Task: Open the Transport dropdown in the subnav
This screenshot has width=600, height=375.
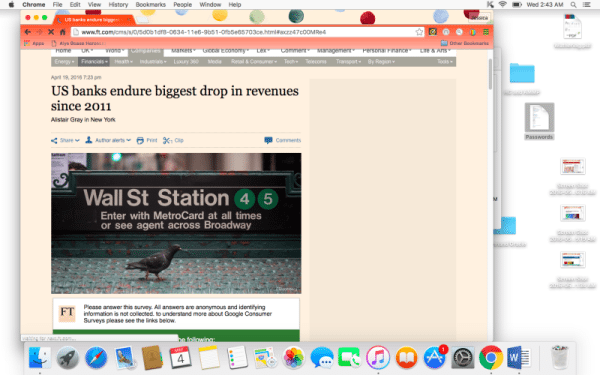Action: tap(348, 62)
